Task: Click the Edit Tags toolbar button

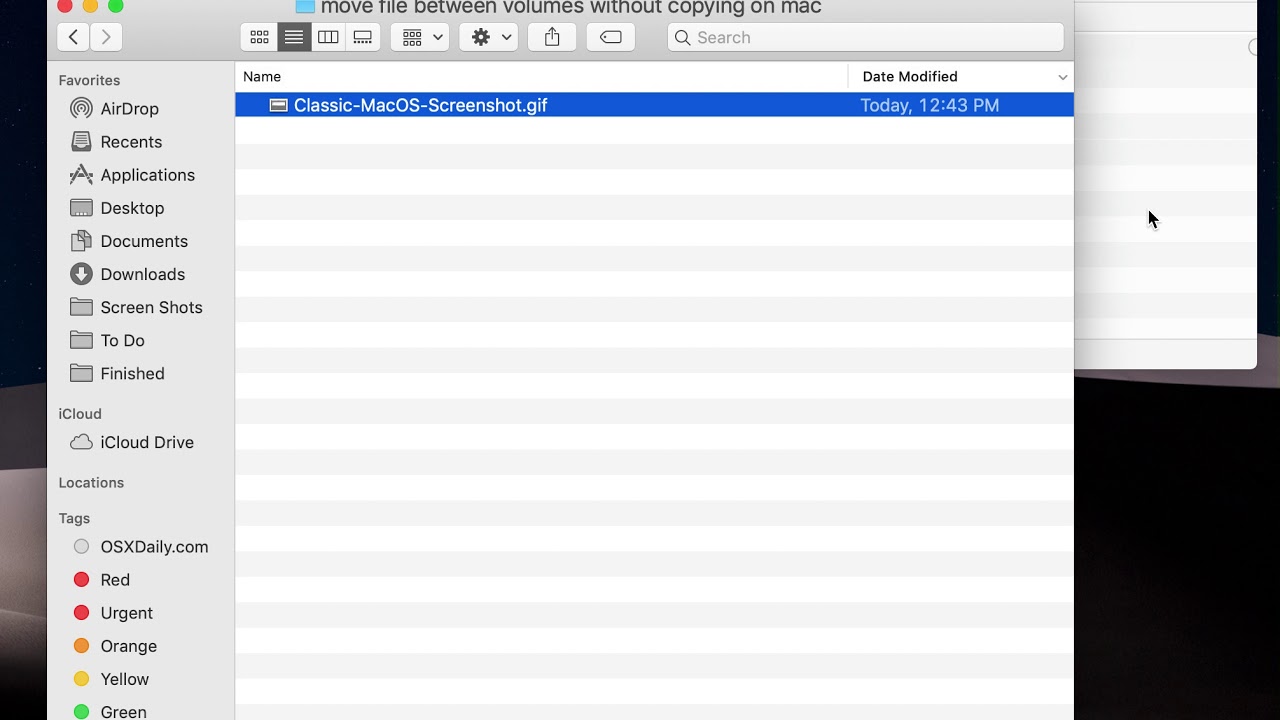Action: click(611, 37)
